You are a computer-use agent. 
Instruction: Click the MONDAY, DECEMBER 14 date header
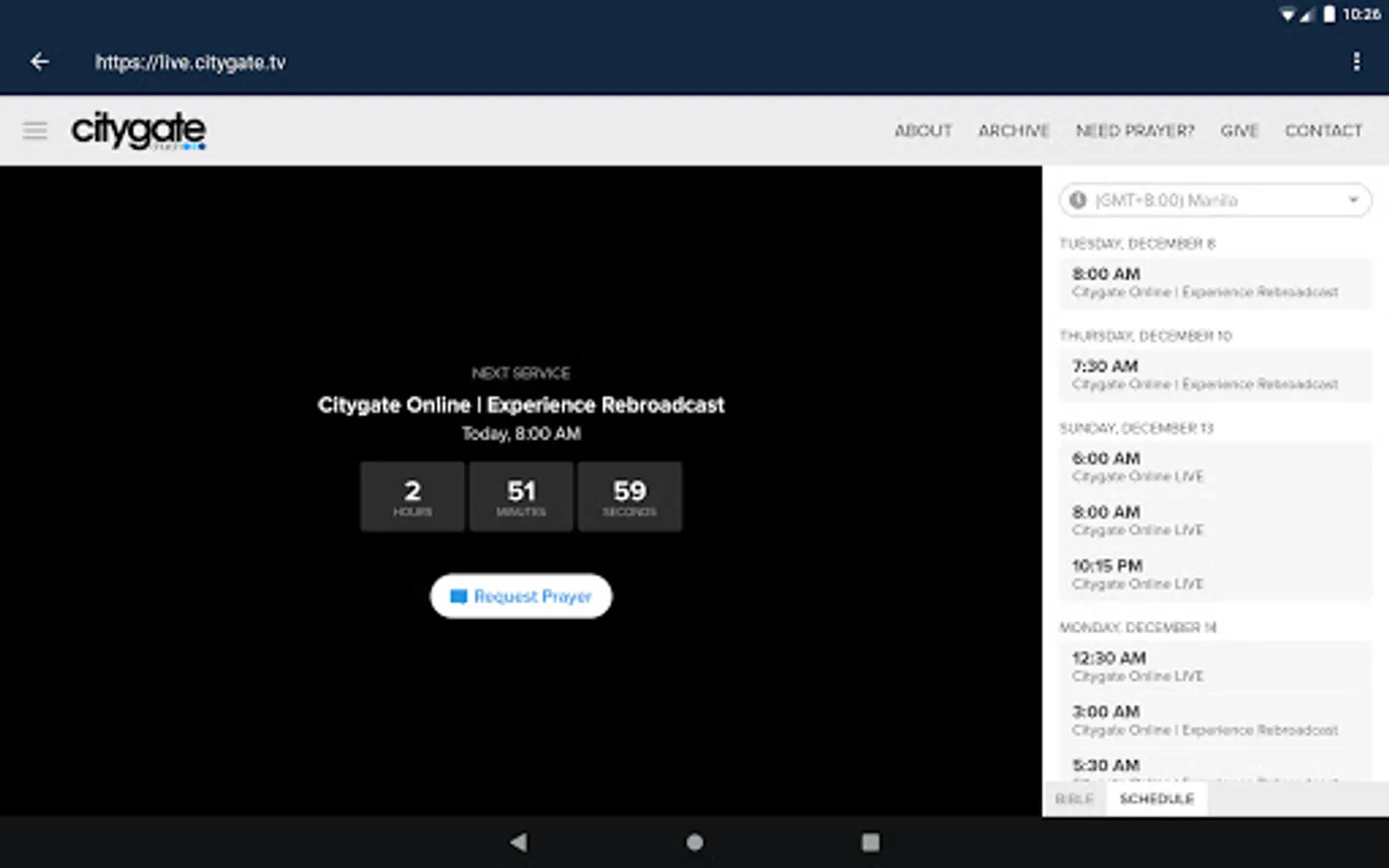[x=1138, y=628]
